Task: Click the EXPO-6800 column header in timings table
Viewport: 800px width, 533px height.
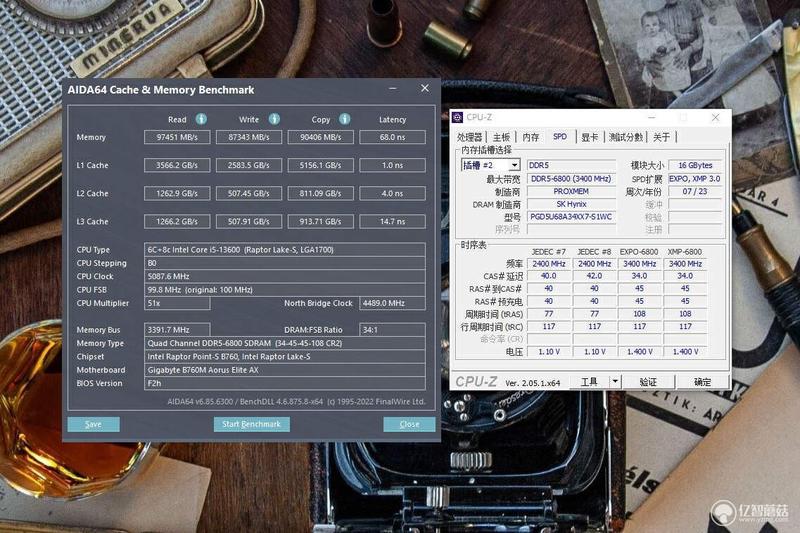Action: 639,252
